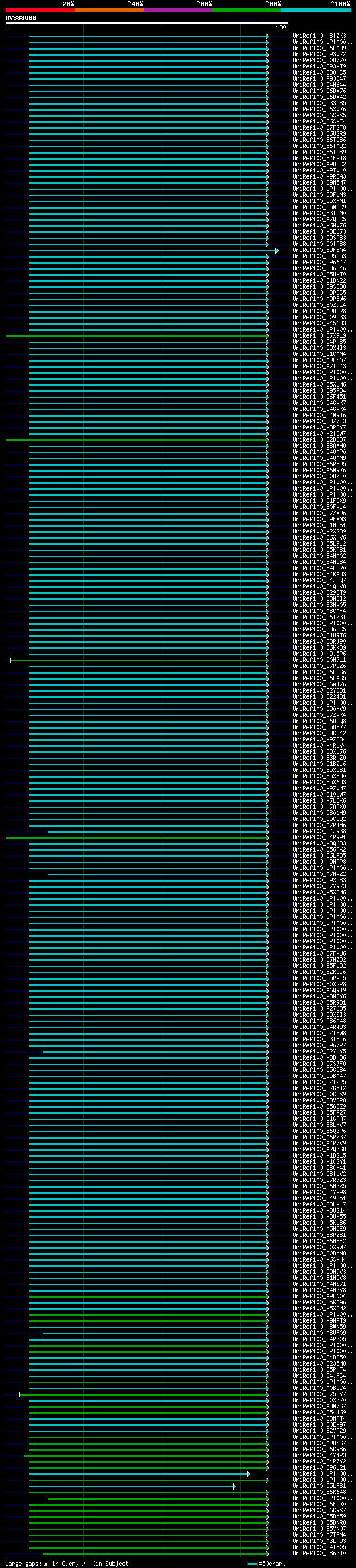Select the UniRef100_P41805 label
This screenshot has height=1568, width=356.
click(x=319, y=1547)
